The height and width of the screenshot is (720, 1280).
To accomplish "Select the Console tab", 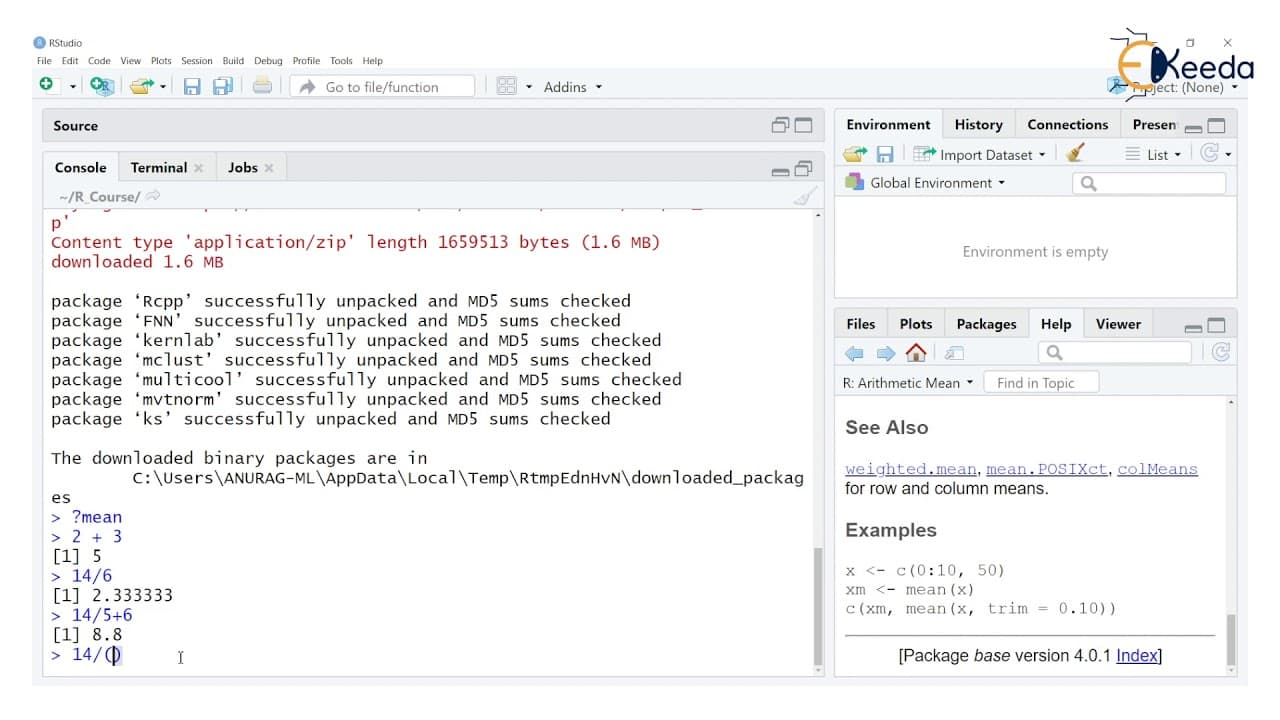I will pos(80,167).
